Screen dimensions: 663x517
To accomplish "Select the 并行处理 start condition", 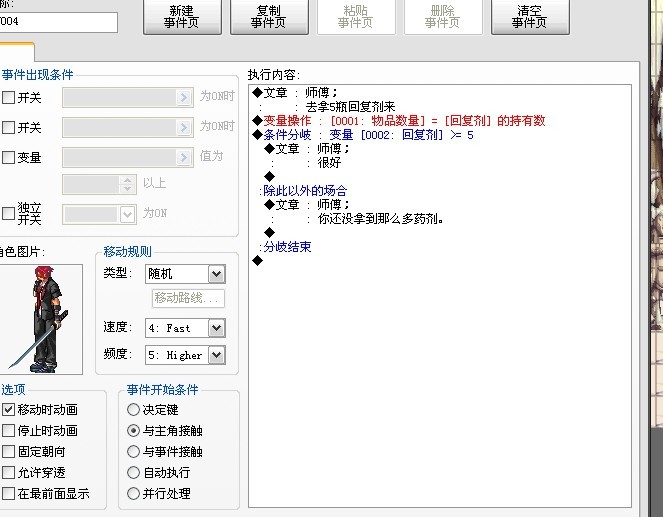I will [133, 493].
